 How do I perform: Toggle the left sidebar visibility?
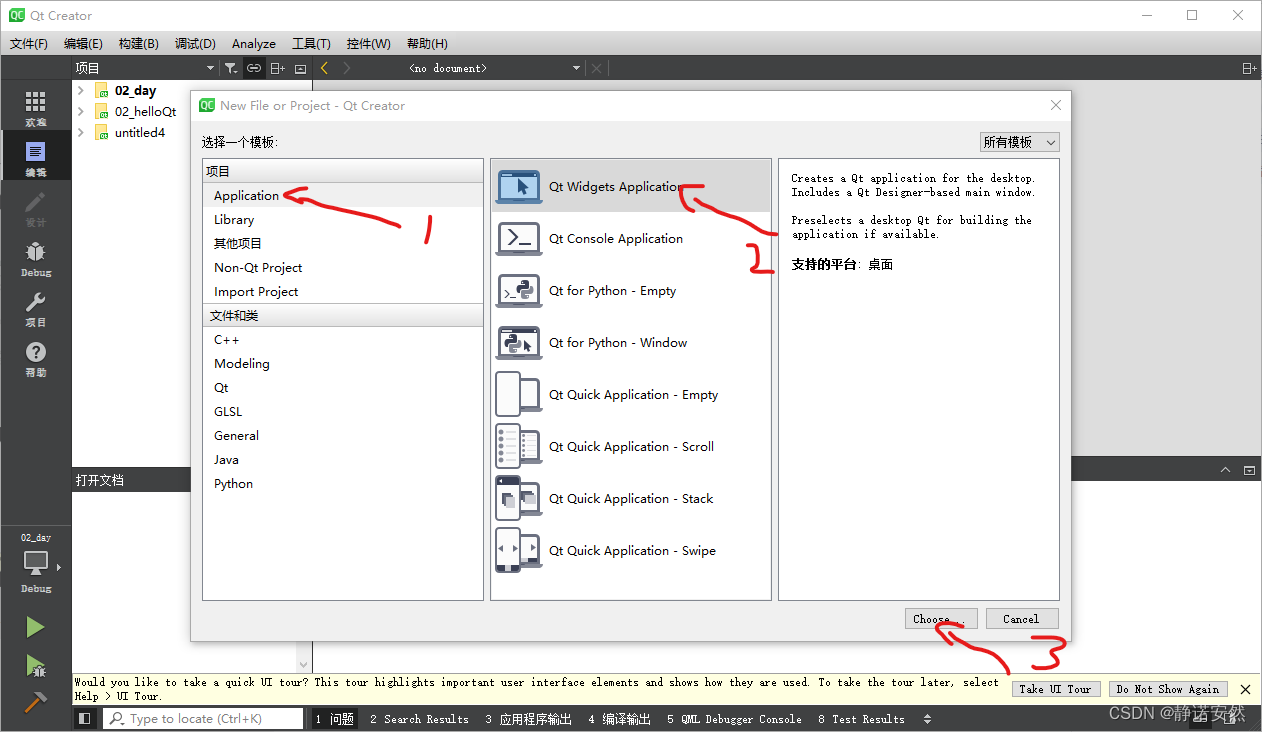click(85, 719)
